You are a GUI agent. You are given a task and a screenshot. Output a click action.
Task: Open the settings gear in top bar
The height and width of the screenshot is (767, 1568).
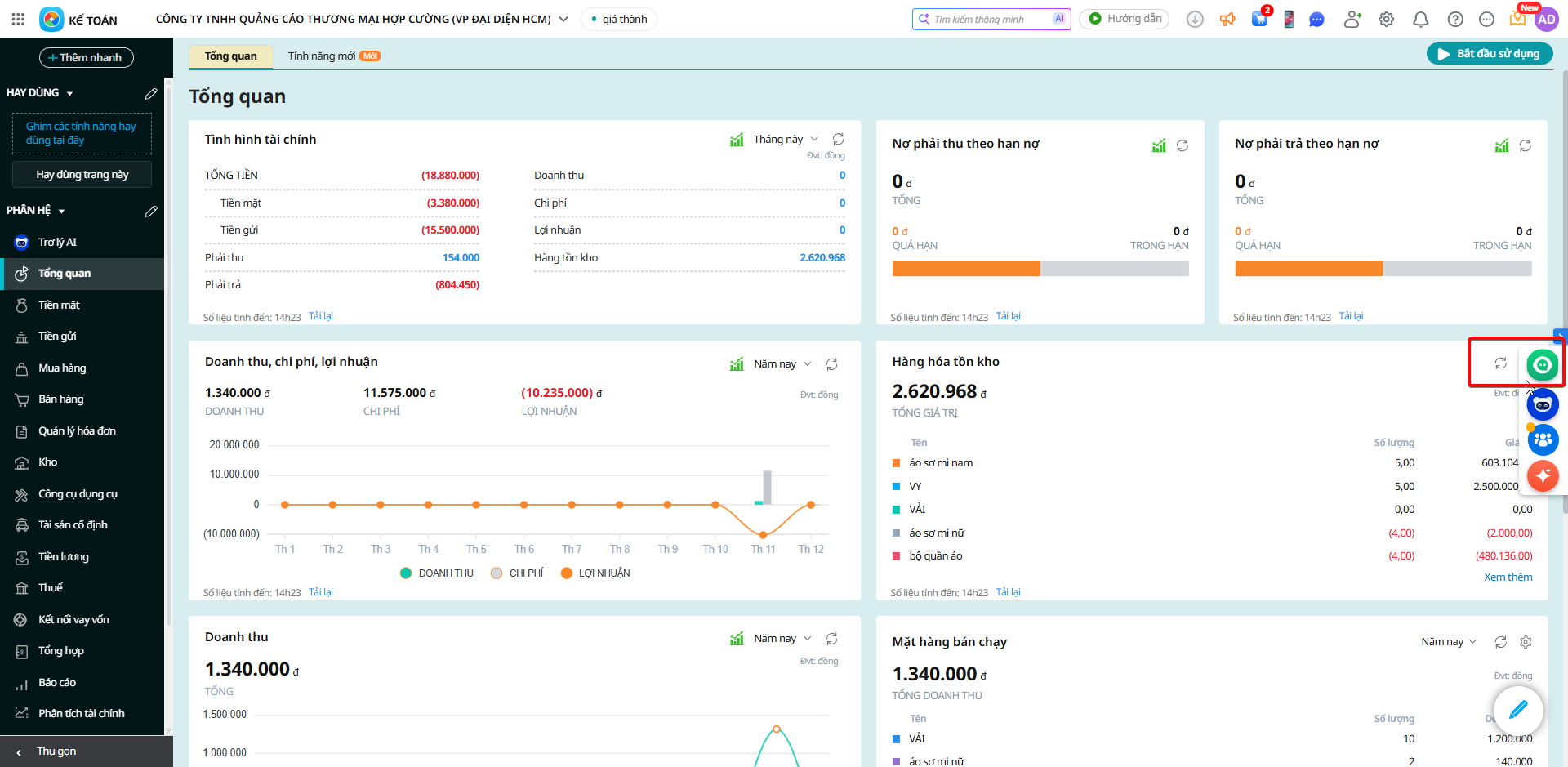click(1386, 20)
